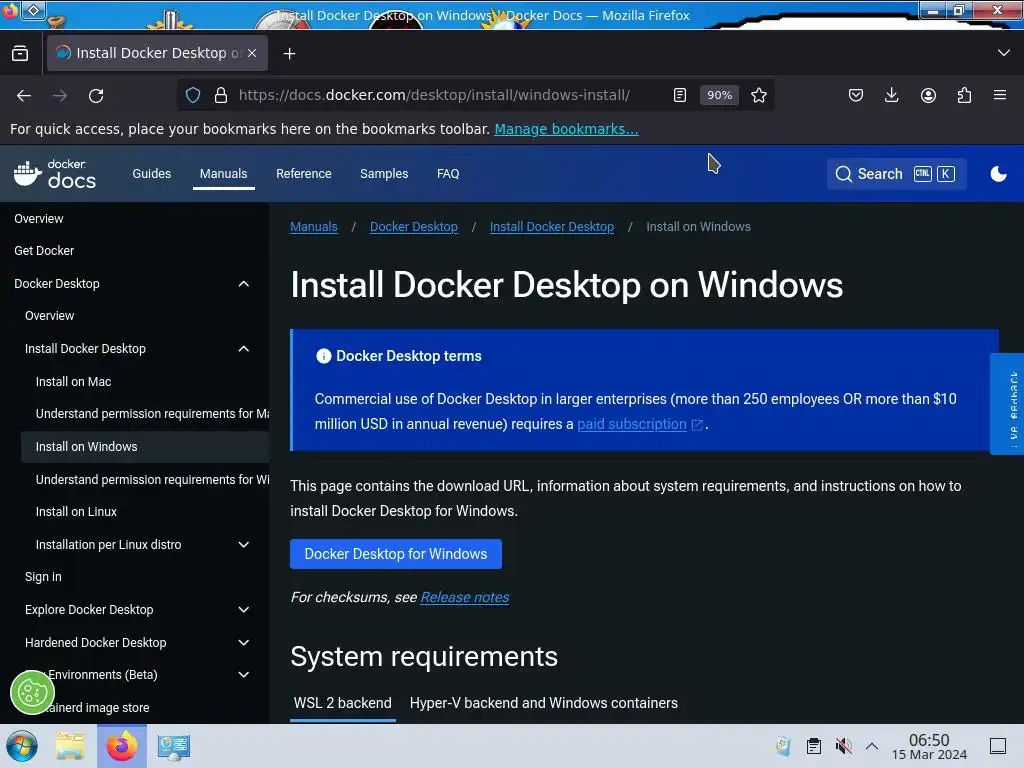Click the docs.docker.com address bar

click(434, 95)
